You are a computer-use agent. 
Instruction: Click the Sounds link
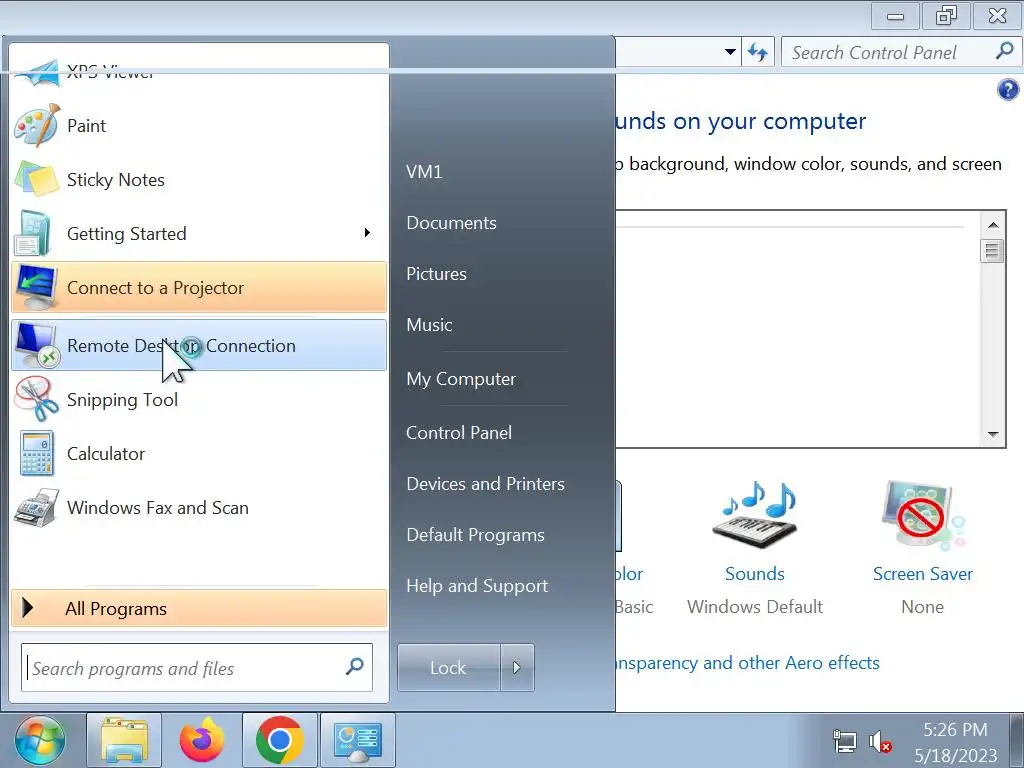click(x=755, y=573)
